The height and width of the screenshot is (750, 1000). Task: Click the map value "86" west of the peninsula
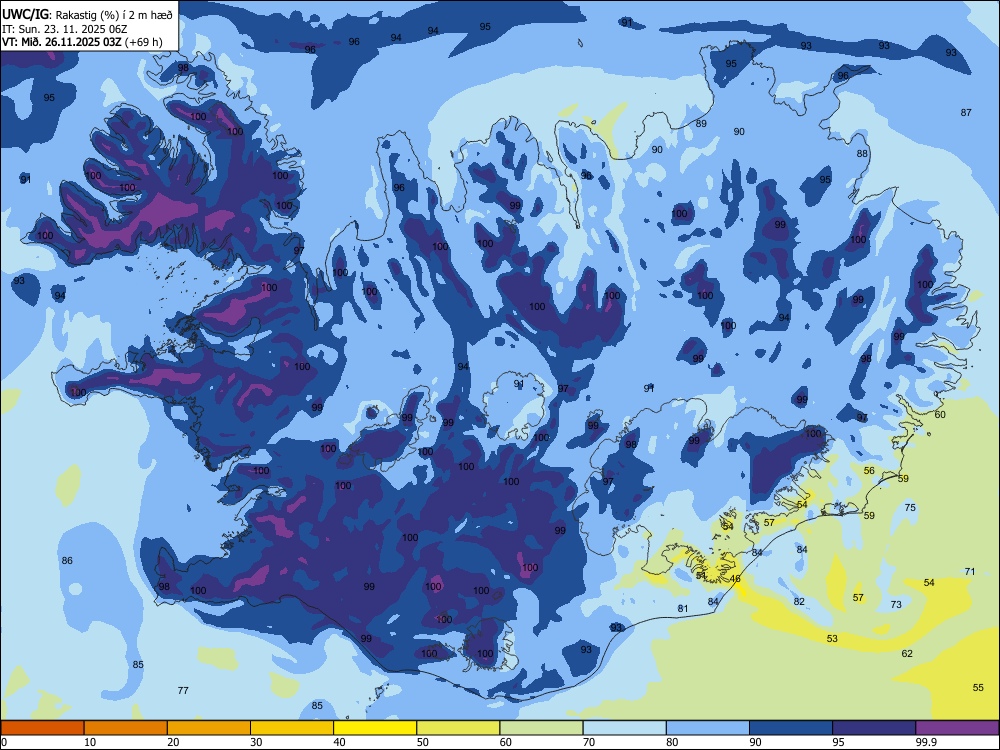click(67, 561)
